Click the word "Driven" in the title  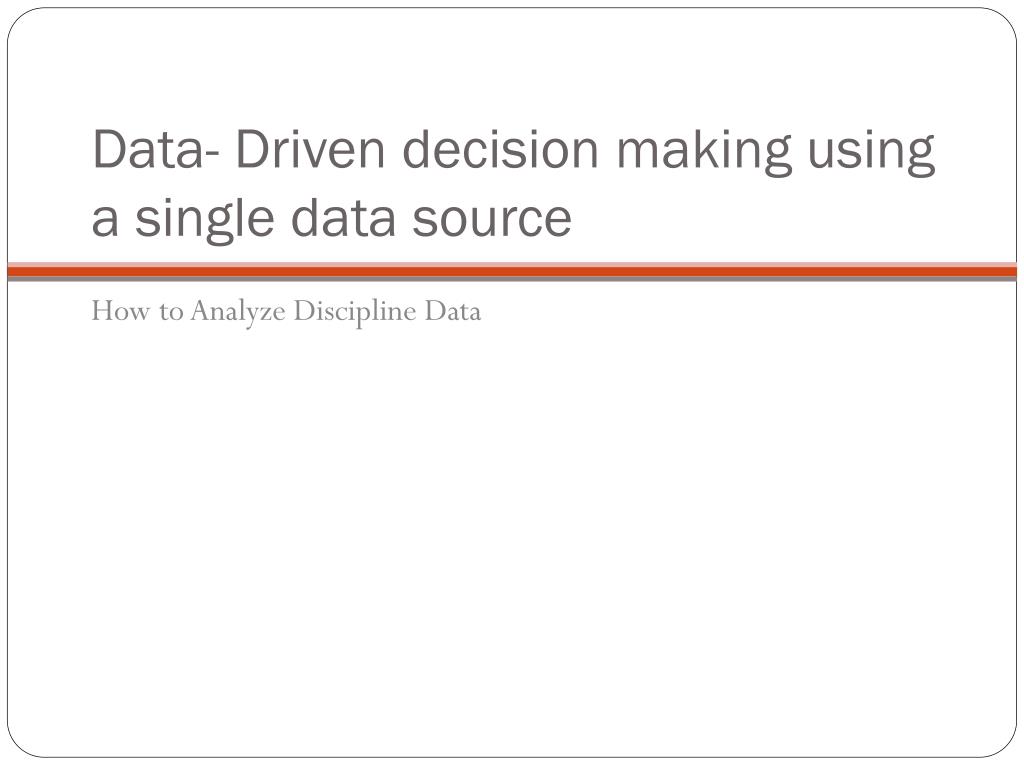click(x=310, y=150)
